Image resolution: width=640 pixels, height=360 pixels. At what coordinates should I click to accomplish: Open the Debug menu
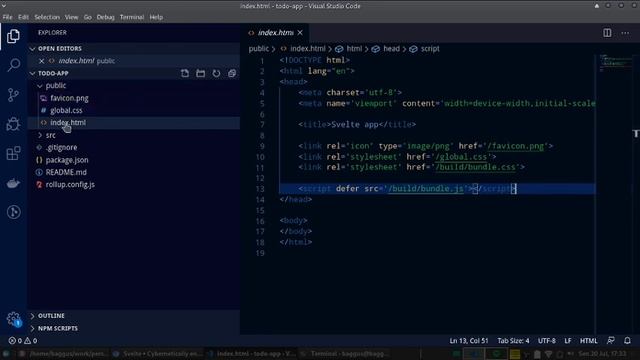[106, 17]
